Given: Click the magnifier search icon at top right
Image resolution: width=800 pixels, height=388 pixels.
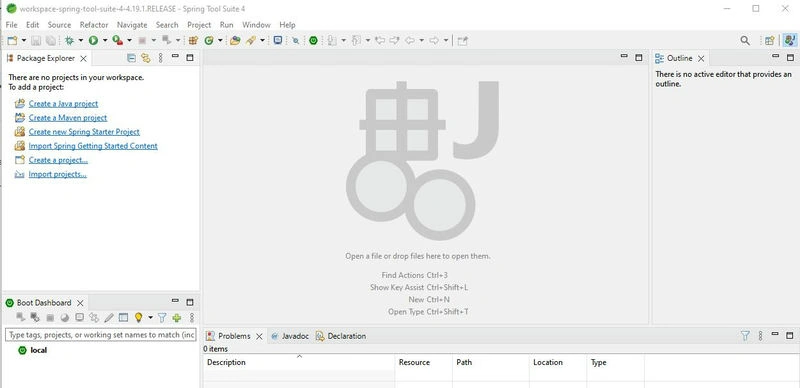Looking at the screenshot, I should tap(745, 40).
